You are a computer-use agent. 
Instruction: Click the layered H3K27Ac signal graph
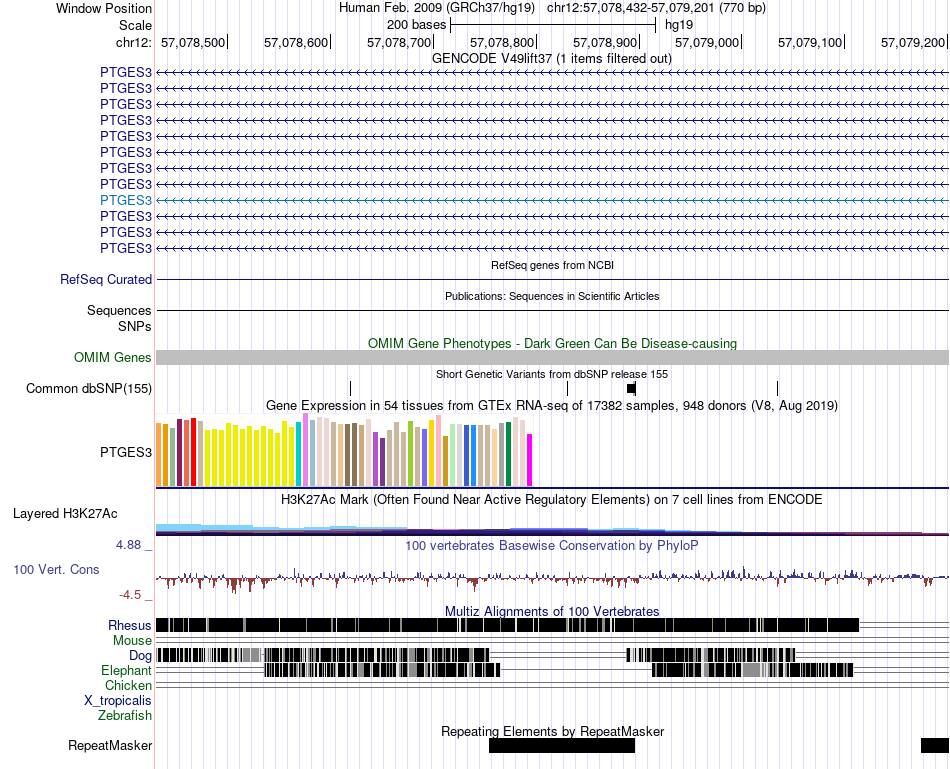(x=552, y=530)
